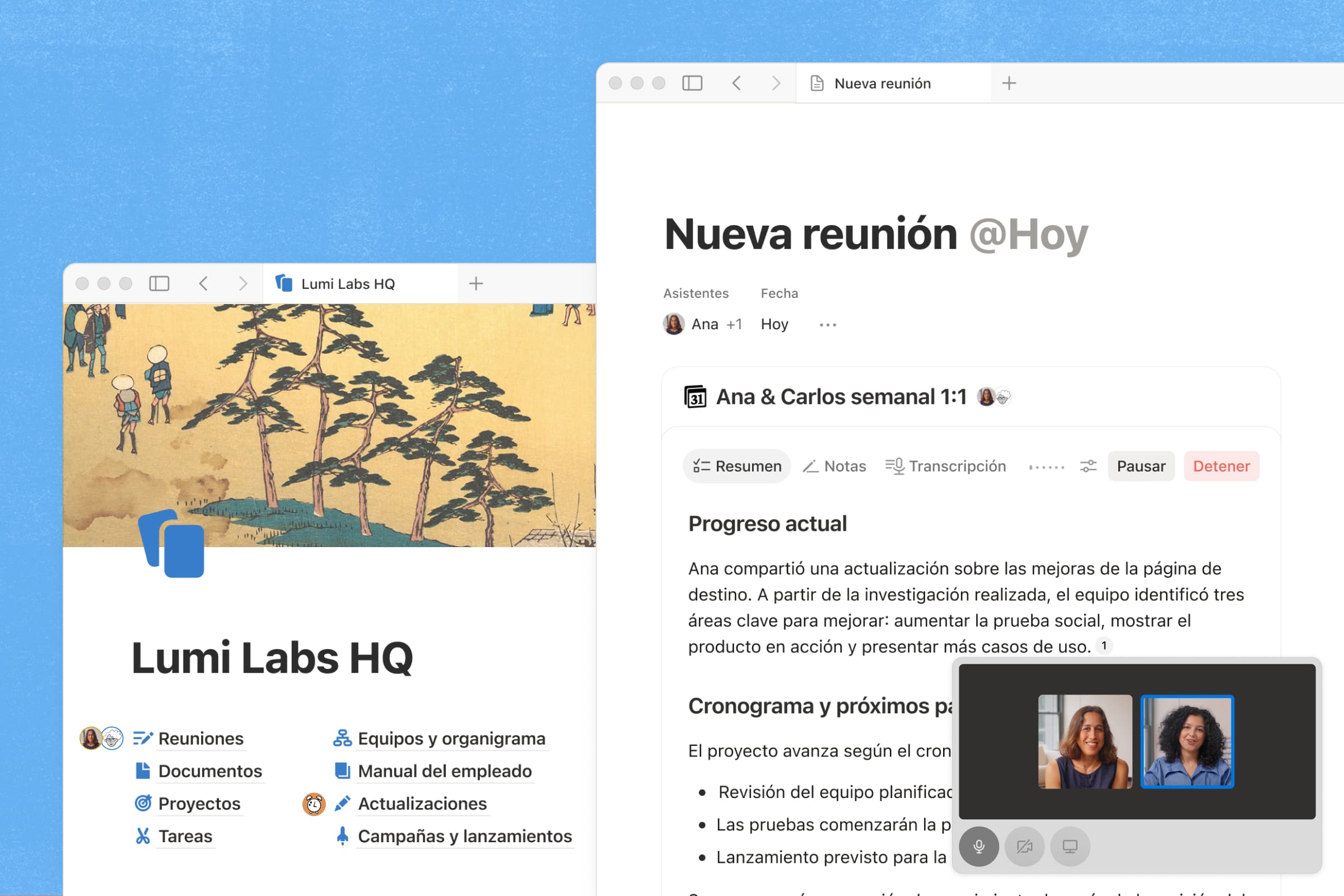The height and width of the screenshot is (896, 1344).
Task: Toggle screen sharing in call panel
Action: [1070, 846]
